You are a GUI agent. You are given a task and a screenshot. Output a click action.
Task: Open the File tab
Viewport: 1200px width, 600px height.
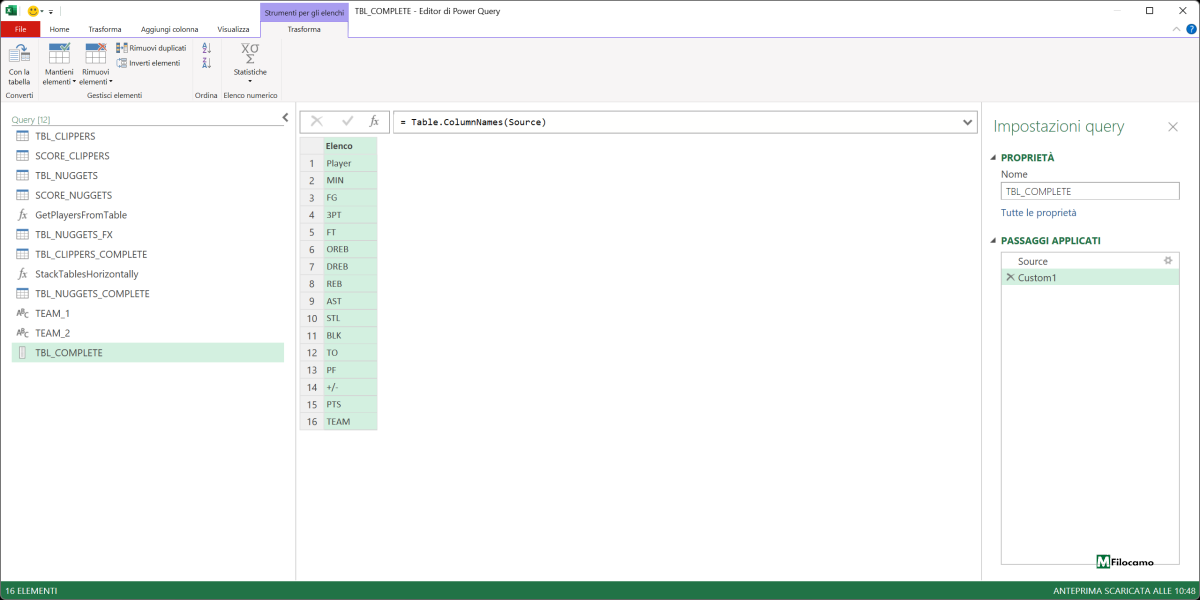click(20, 30)
